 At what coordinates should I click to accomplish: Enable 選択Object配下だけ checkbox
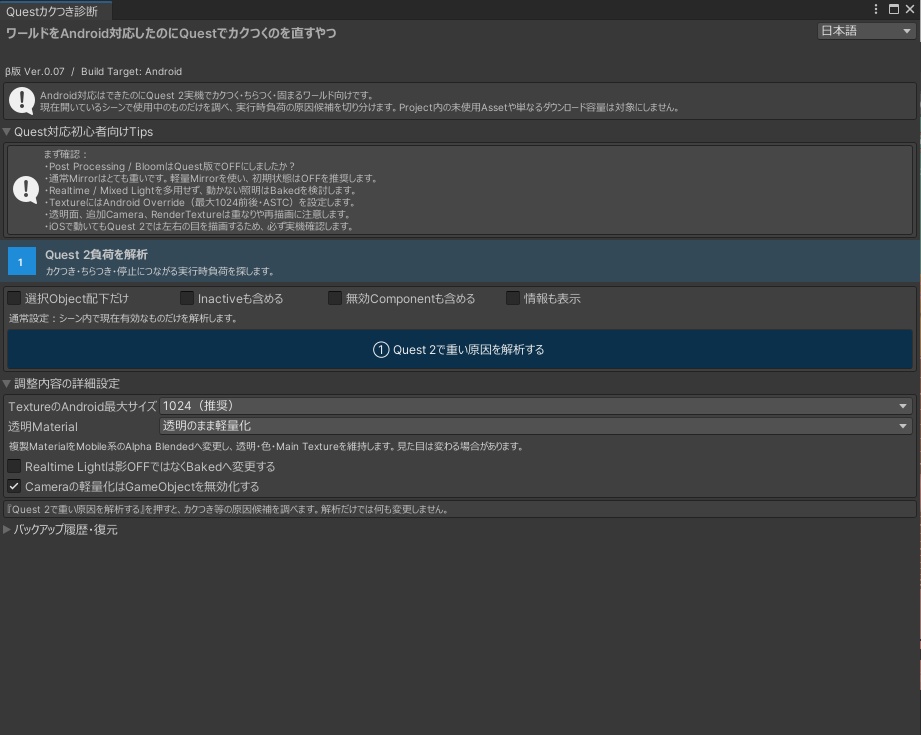coord(14,298)
